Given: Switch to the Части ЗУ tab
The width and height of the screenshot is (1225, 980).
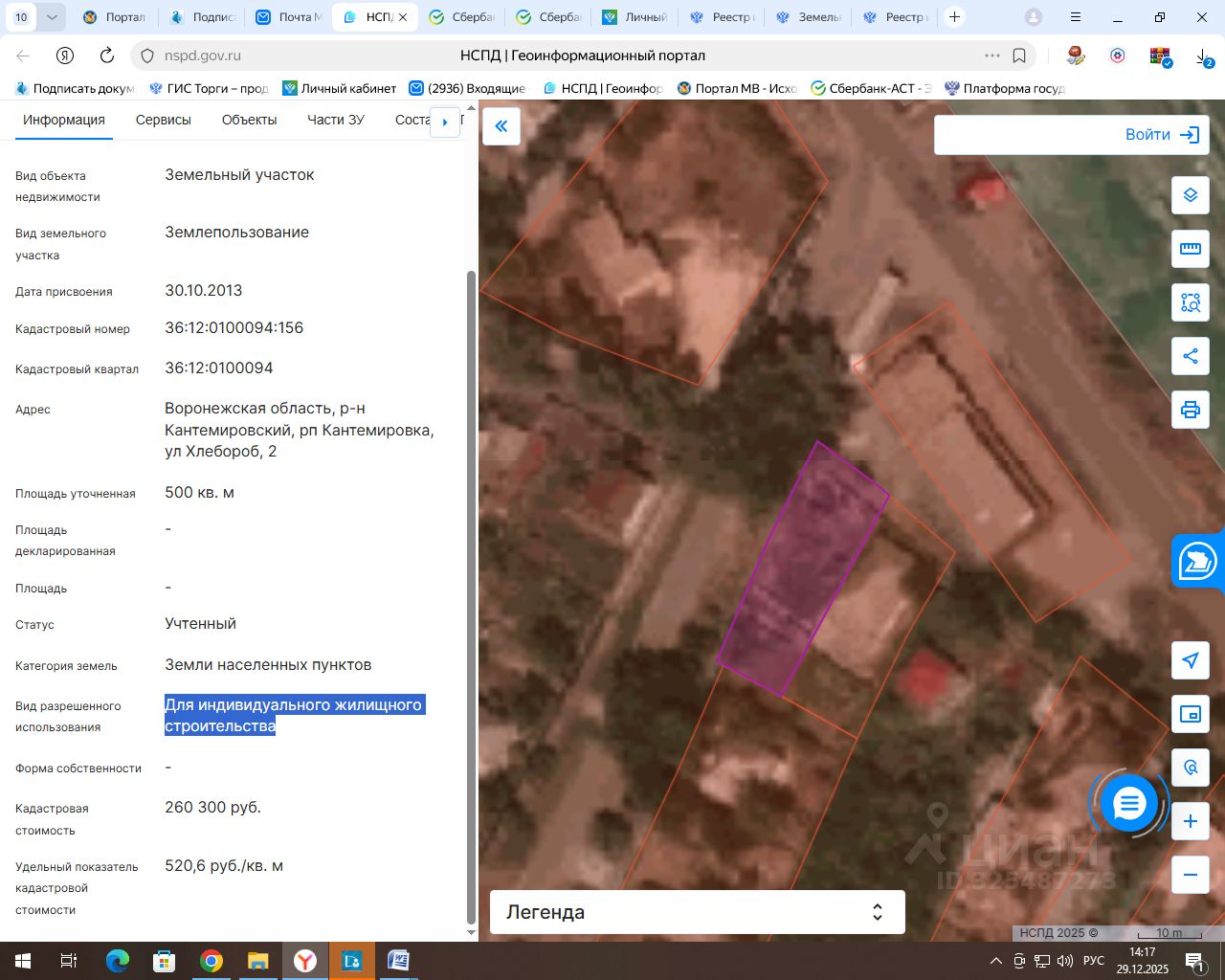Looking at the screenshot, I should point(336,120).
